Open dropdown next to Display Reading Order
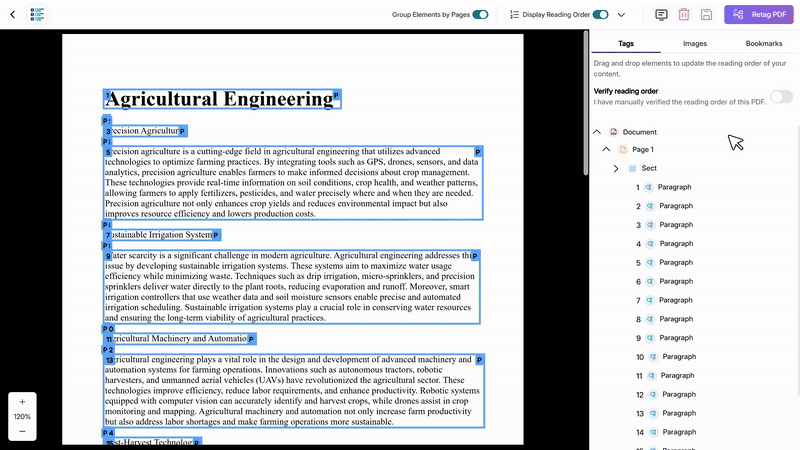Screen dimensions: 800x450 click(x=622, y=15)
